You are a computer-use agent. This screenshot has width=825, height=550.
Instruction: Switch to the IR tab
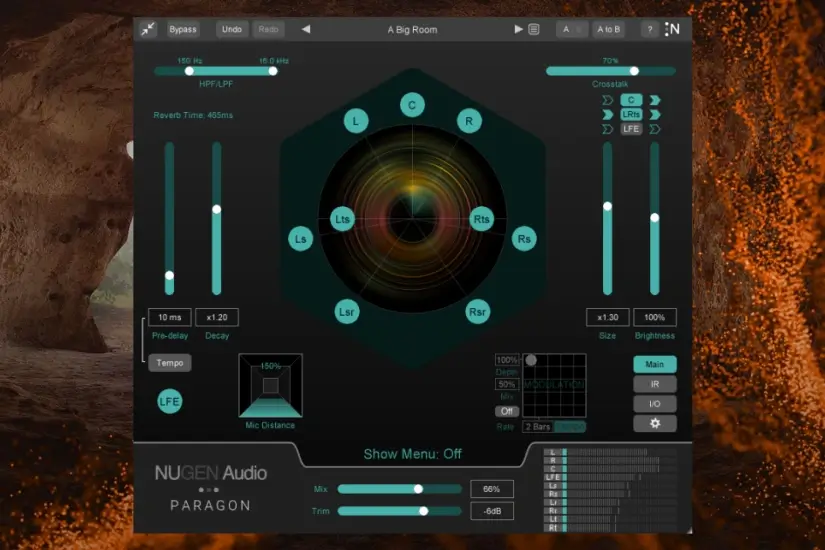click(x=654, y=384)
